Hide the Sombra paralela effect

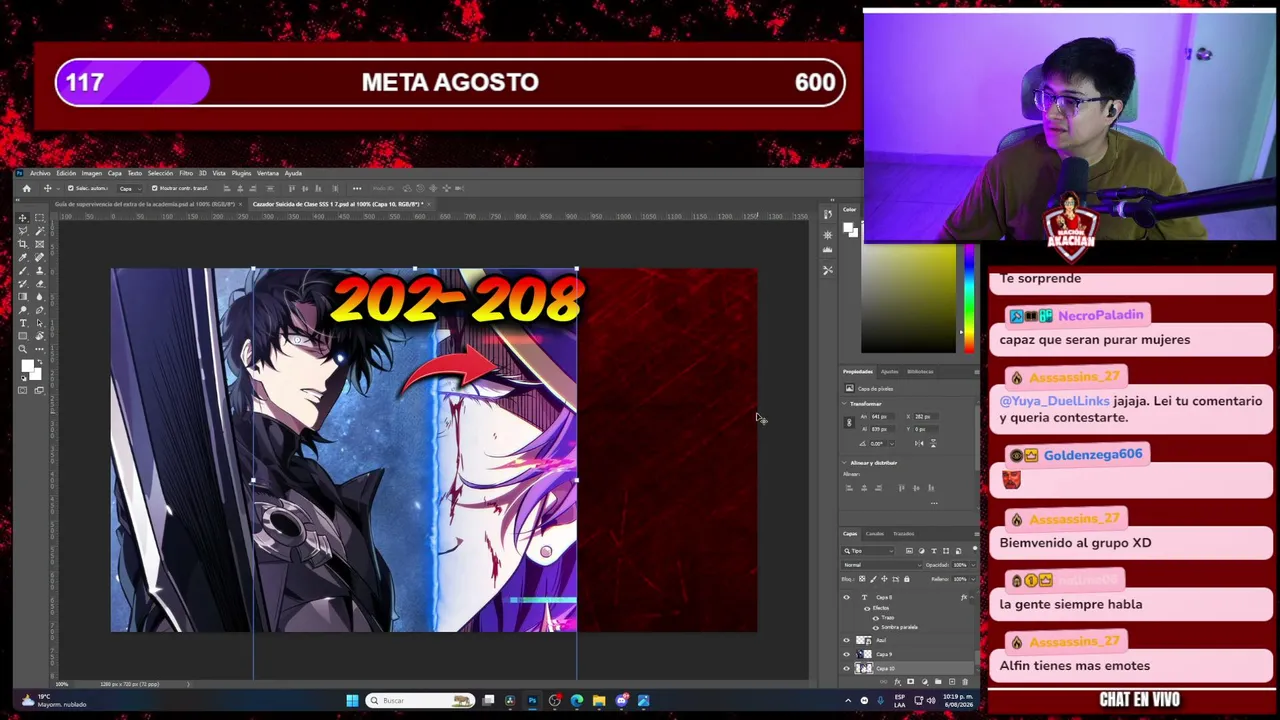[x=876, y=627]
